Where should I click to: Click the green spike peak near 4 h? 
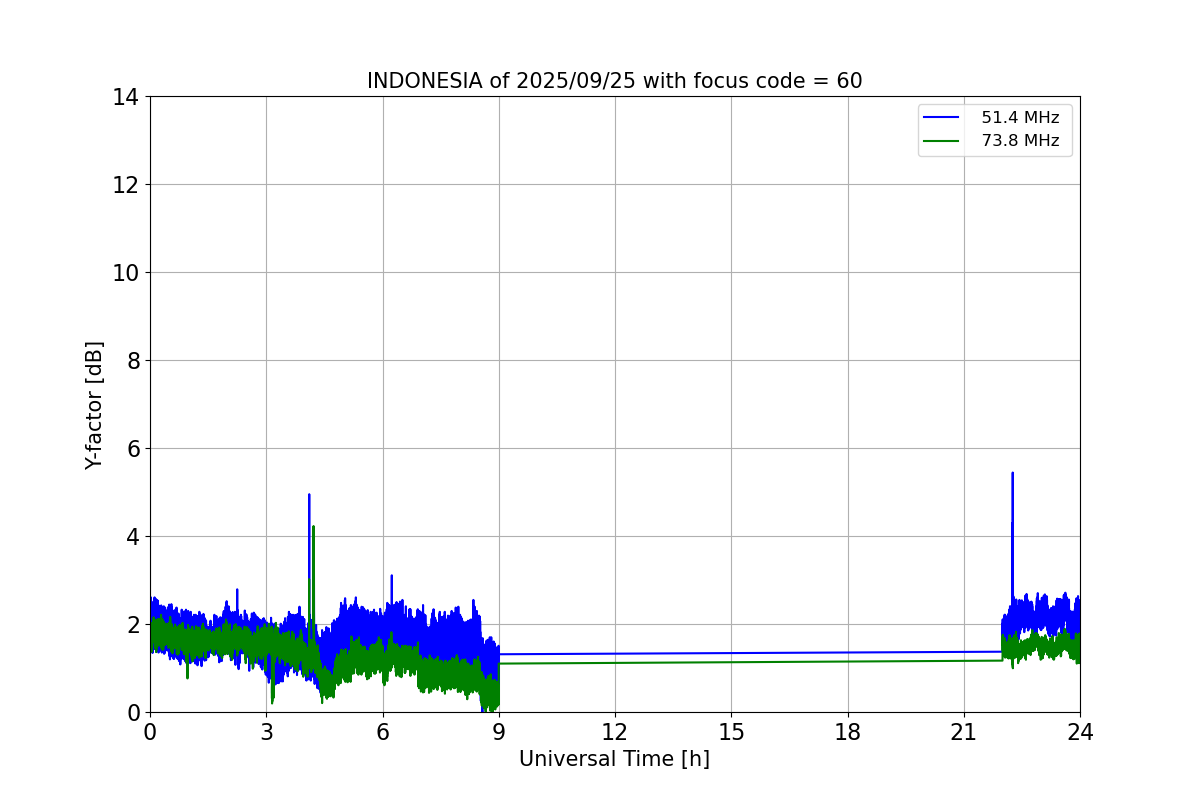(x=314, y=527)
